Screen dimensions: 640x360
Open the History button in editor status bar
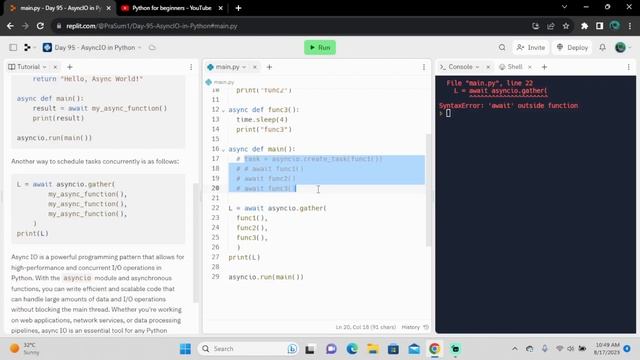(x=415, y=327)
